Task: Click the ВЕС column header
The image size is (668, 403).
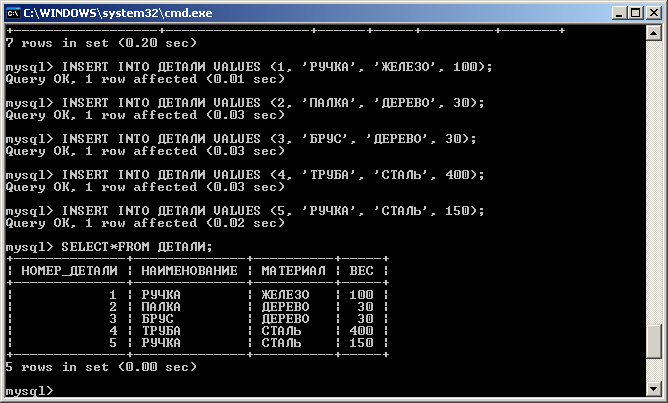Action: click(x=361, y=271)
